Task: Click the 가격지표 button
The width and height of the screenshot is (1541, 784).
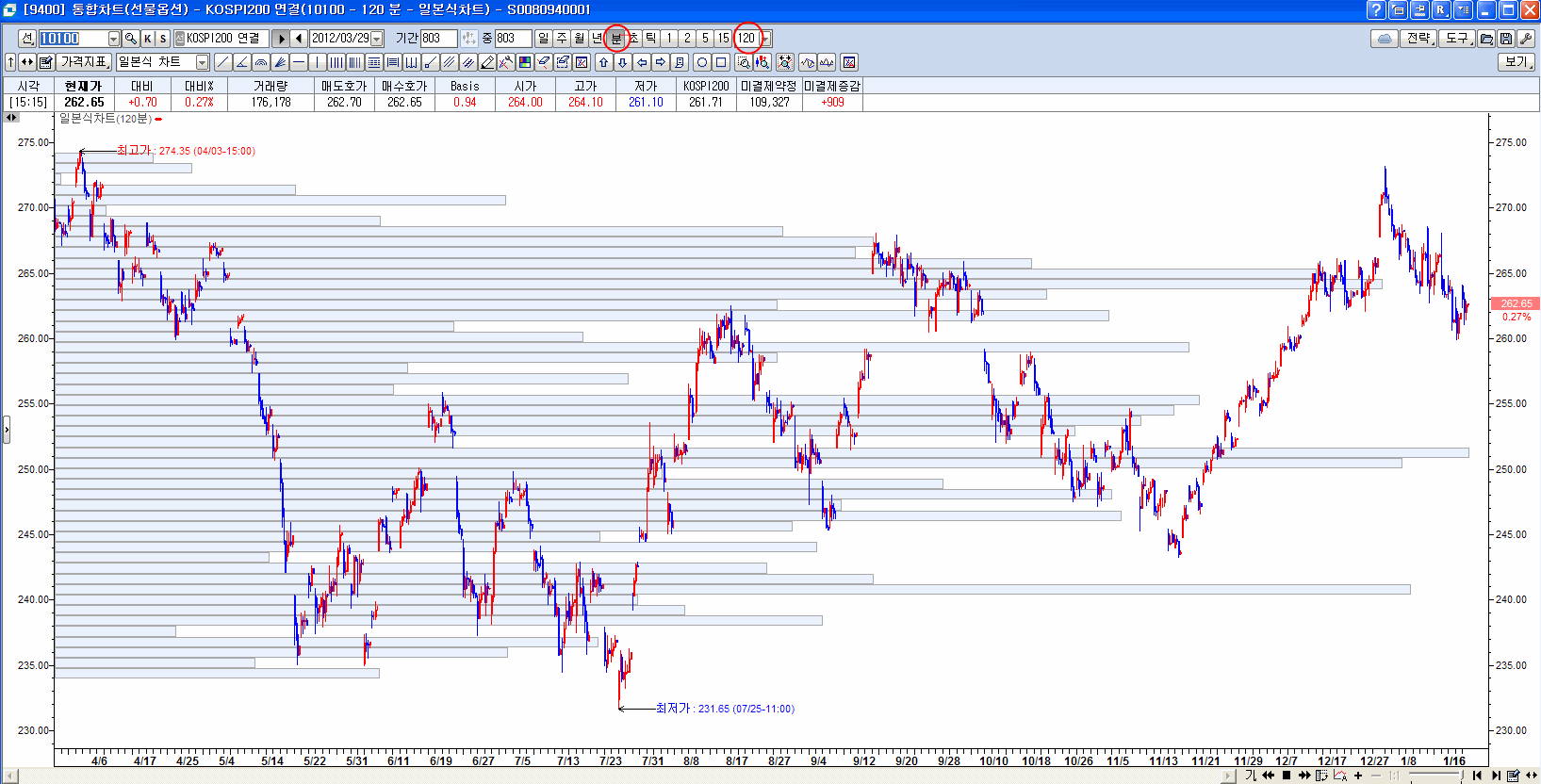Action: point(84,62)
